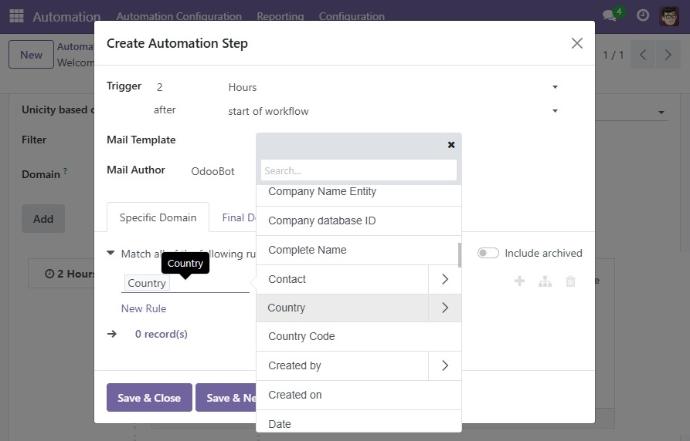The height and width of the screenshot is (441, 690).
Task: Delete the rule with trash icon
Action: tap(570, 281)
